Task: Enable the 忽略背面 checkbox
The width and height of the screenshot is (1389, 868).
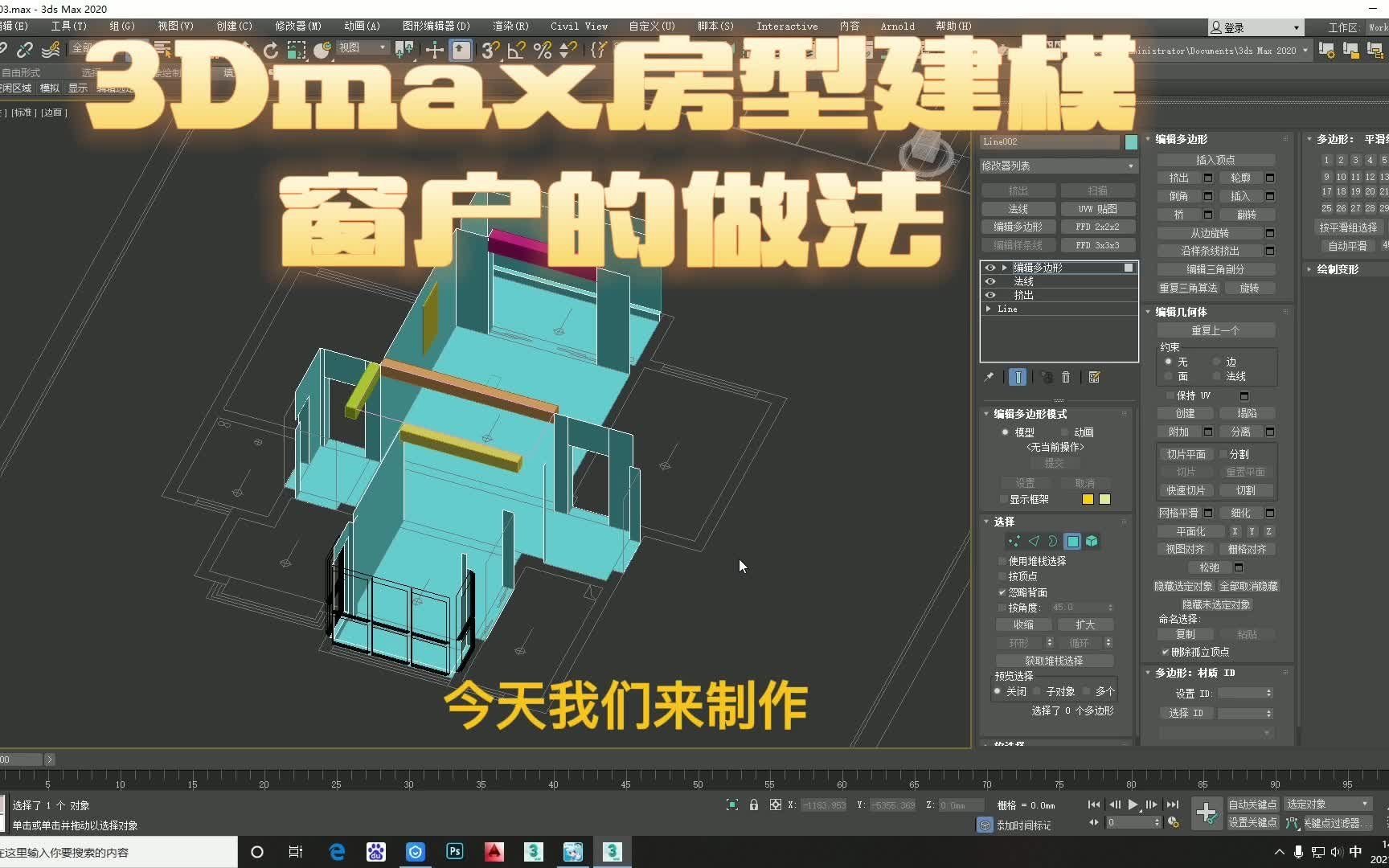Action: coord(1000,592)
